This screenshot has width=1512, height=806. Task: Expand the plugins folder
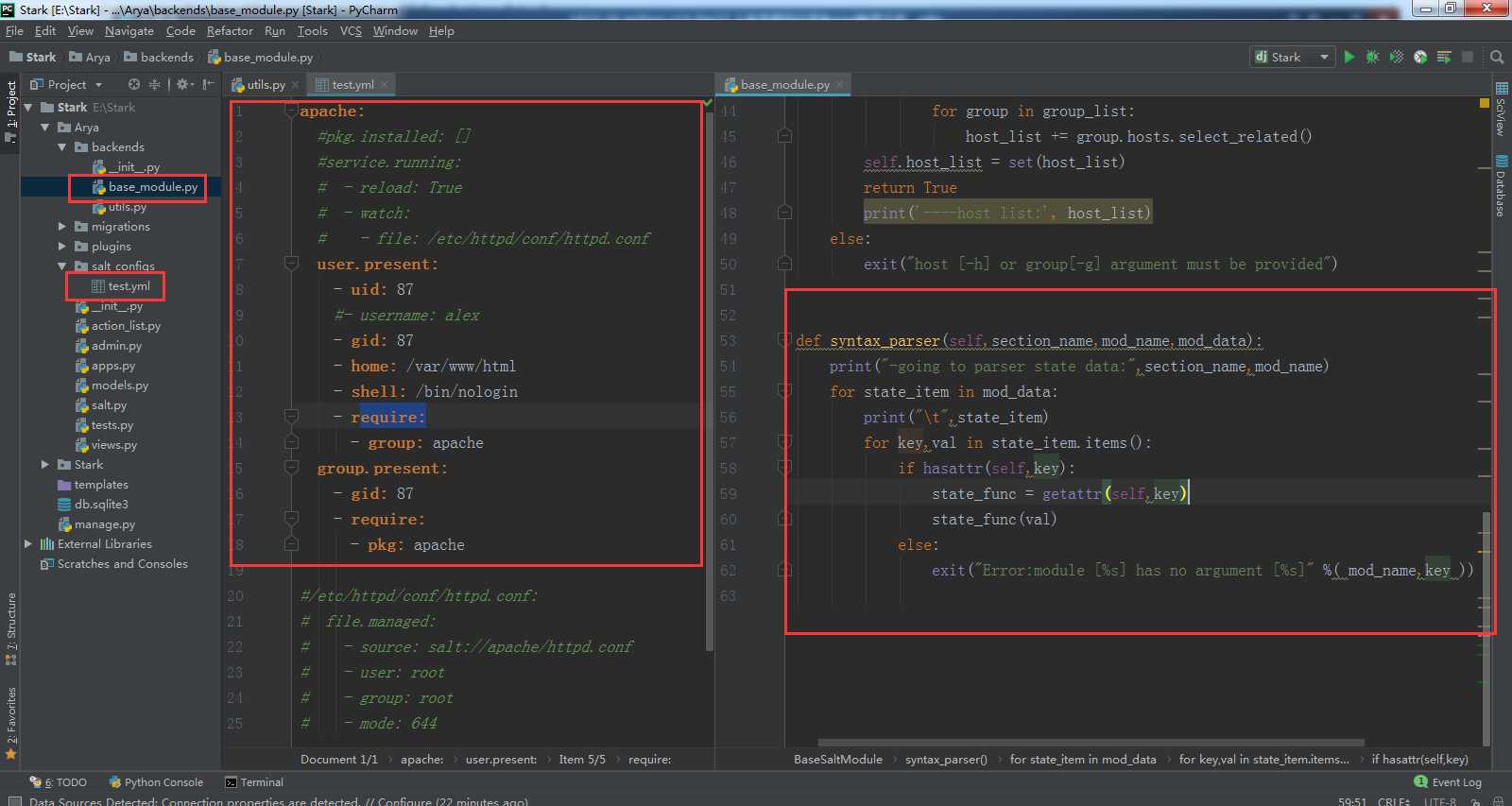click(62, 246)
